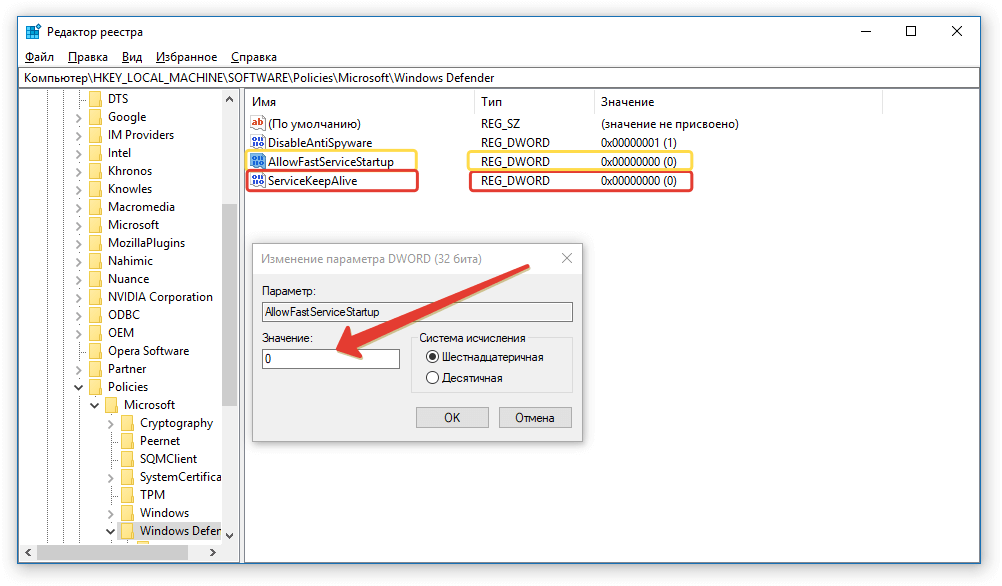Click the MozillaPlugins folder icon
Image resolution: width=1002 pixels, height=586 pixels.
click(95, 243)
